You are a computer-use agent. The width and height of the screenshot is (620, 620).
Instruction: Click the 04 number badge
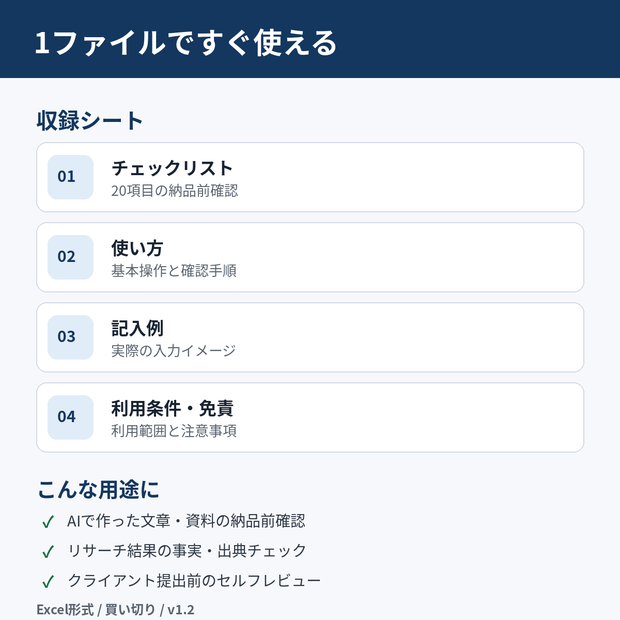pyautogui.click(x=70, y=417)
